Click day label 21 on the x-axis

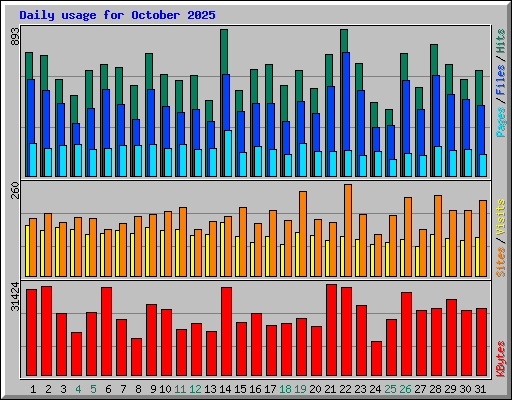pos(330,389)
